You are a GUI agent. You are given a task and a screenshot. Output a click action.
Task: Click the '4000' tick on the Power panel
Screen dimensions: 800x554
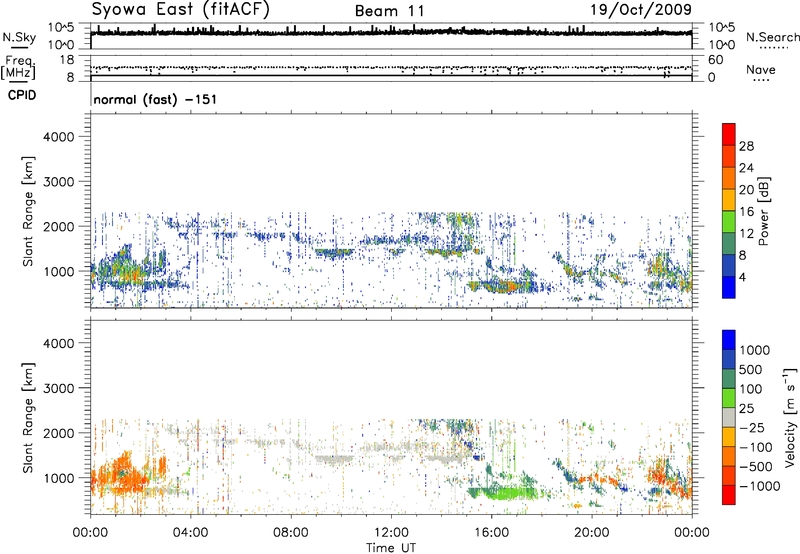[x=59, y=137]
